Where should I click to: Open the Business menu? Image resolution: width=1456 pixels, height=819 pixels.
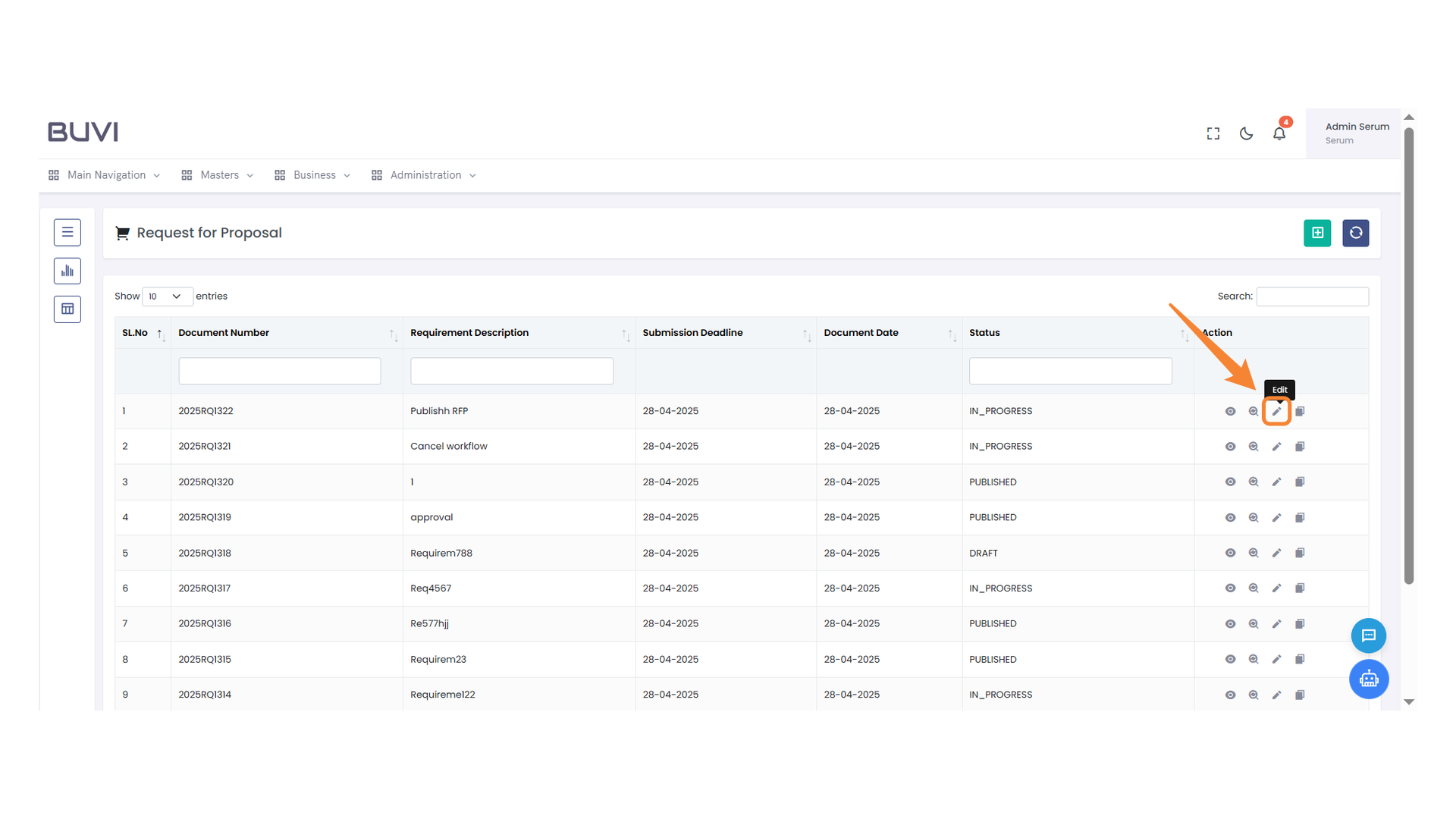(313, 175)
